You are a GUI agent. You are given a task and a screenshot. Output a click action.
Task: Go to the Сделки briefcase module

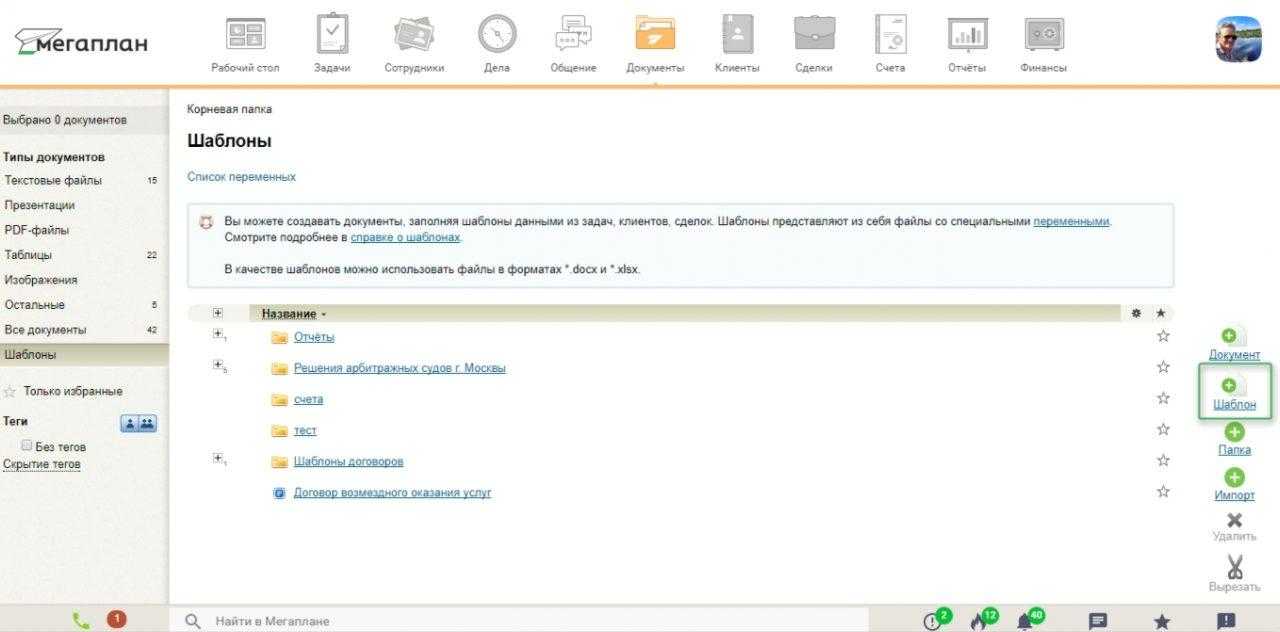click(x=814, y=44)
